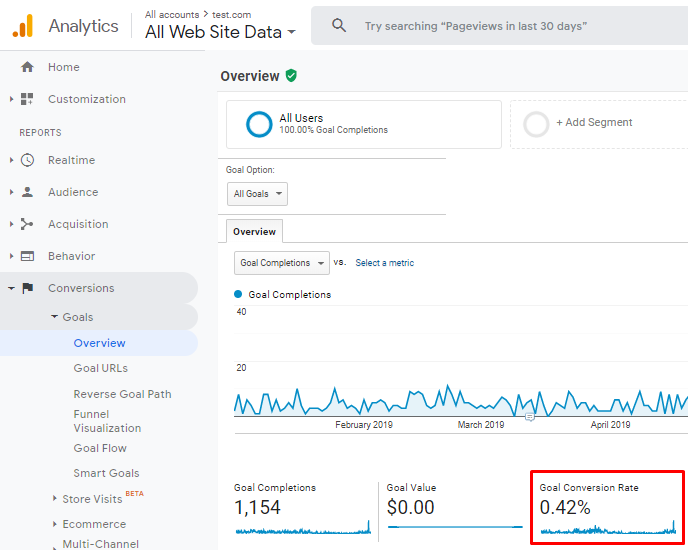Click the chart annotation marker on timeline
The image size is (688, 550).
coord(530,417)
